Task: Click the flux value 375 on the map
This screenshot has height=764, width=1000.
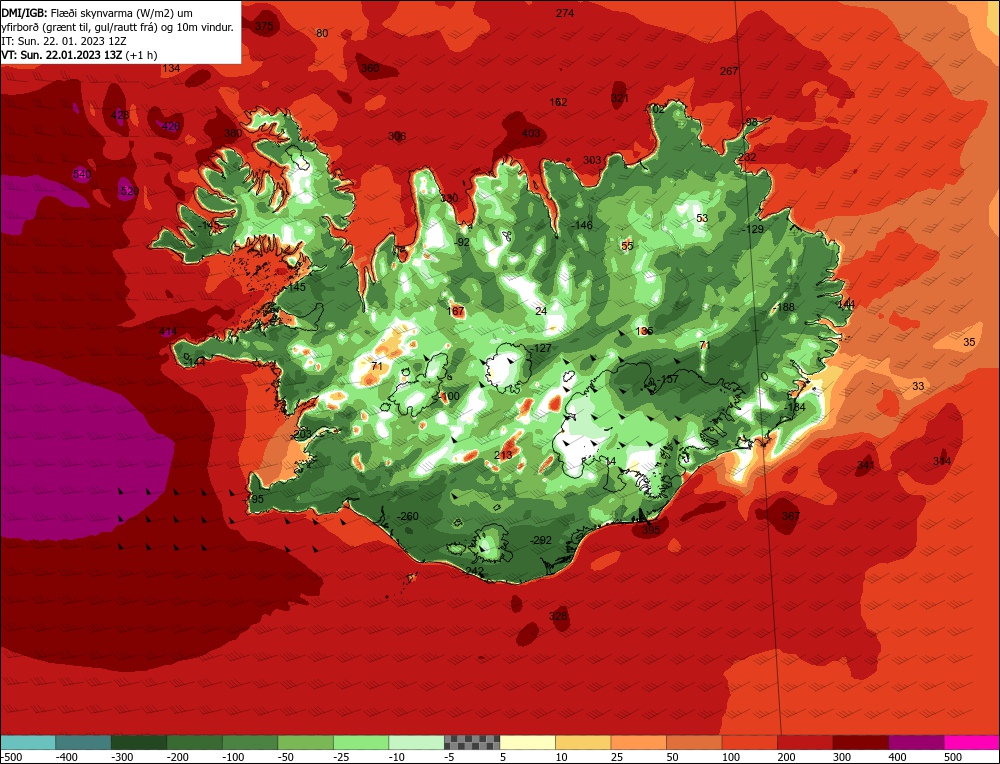Action: (264, 26)
